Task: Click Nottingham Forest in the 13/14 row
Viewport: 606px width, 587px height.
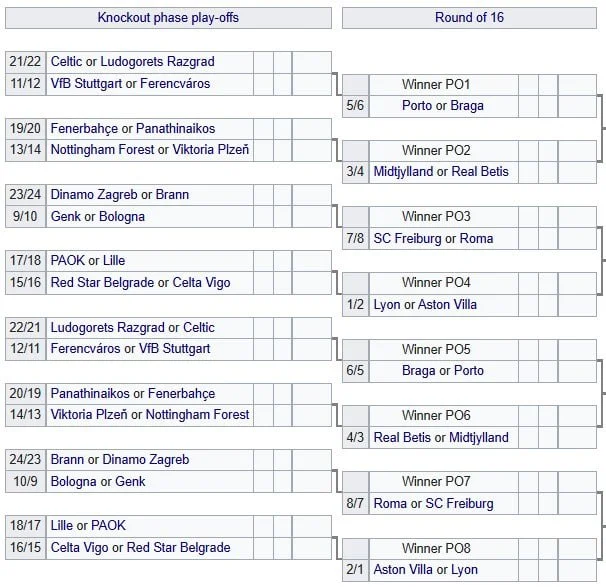Action: [102, 150]
